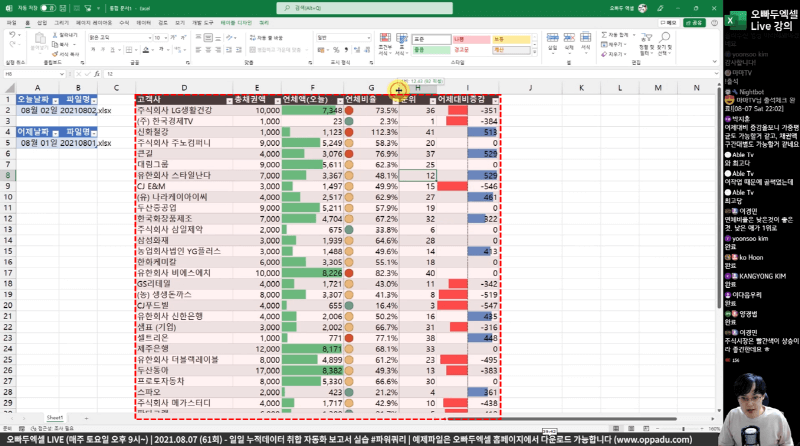Viewport: 800px width, 446px height.
Task: Open number format dropdown (일반)
Action: pos(368,38)
